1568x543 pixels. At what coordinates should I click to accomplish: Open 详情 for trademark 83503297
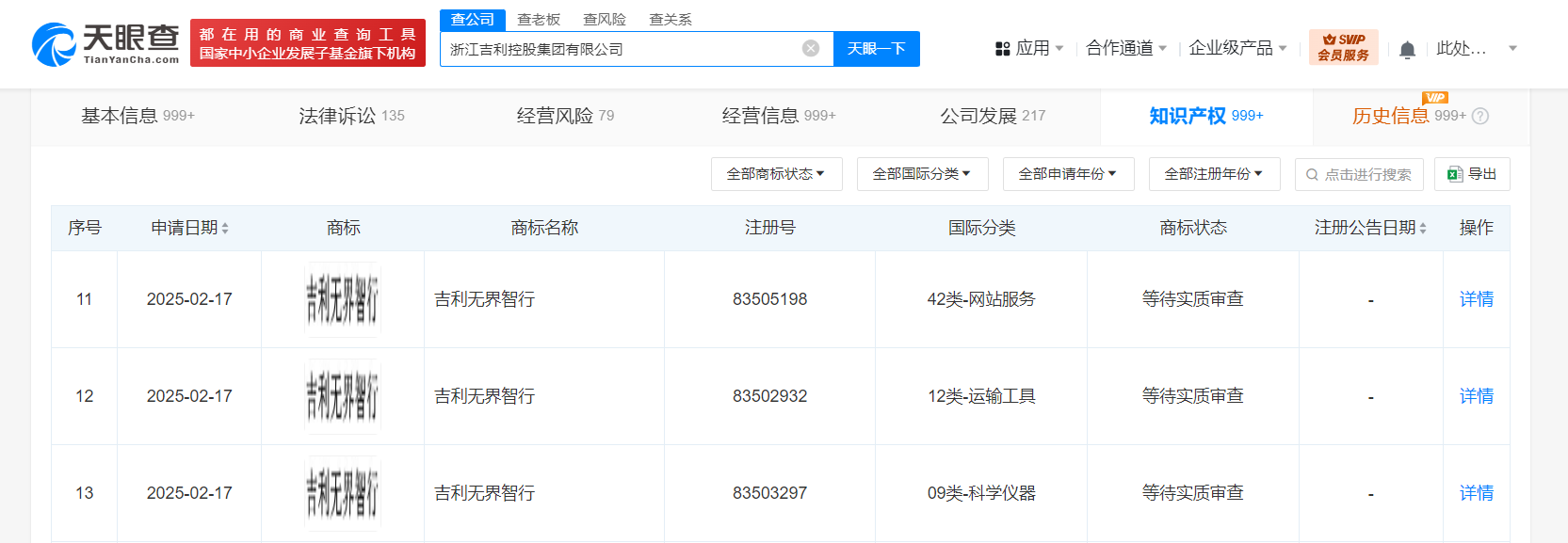point(1477,493)
